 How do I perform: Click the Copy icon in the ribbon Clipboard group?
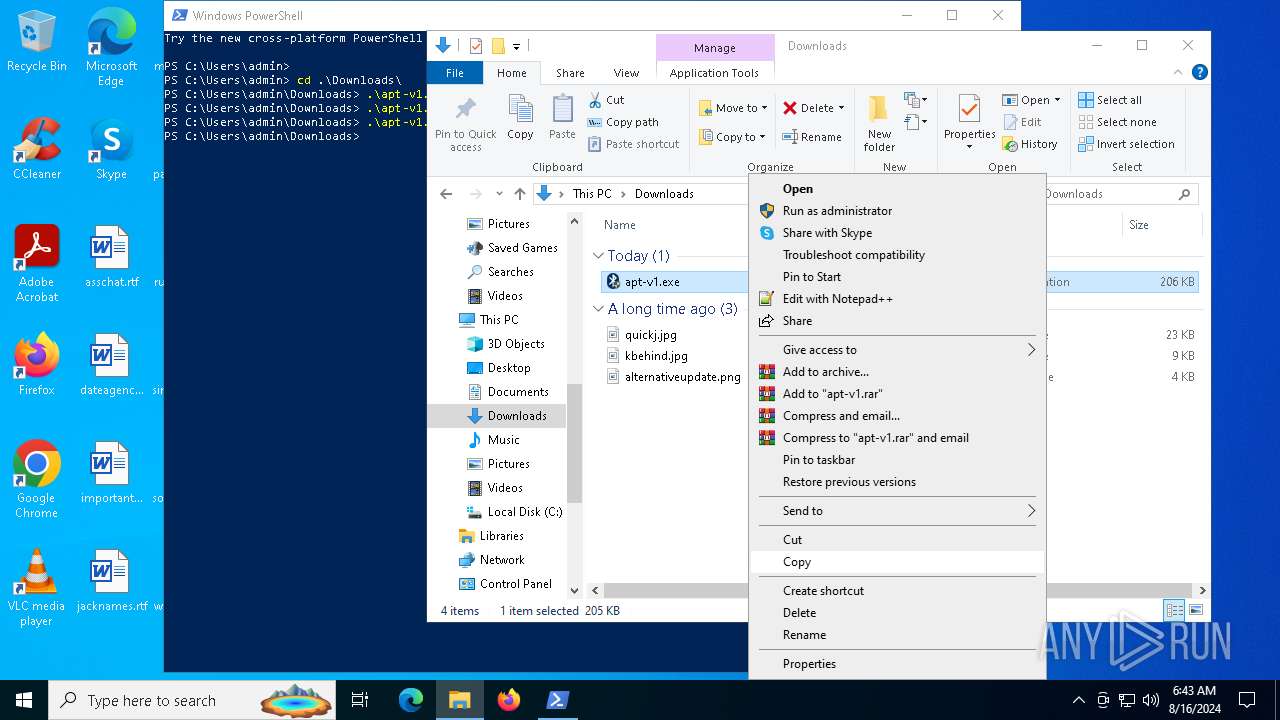click(520, 110)
